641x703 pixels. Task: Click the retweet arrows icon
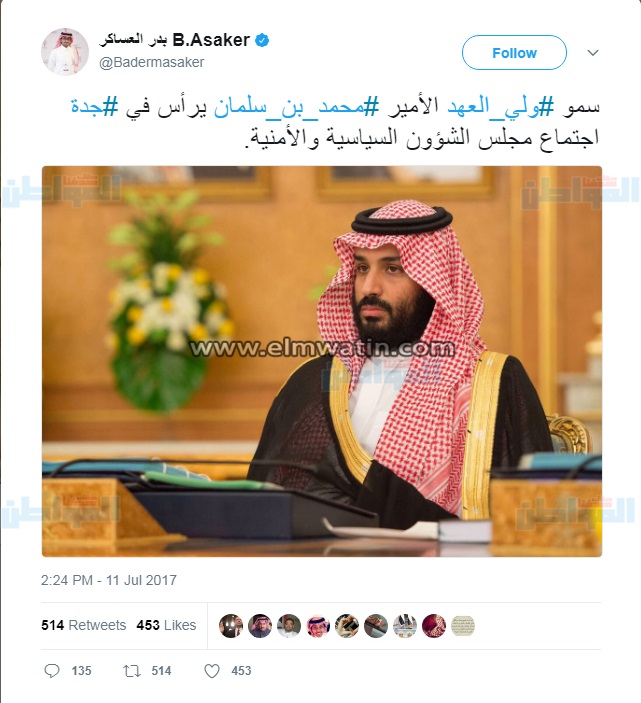[x=132, y=671]
